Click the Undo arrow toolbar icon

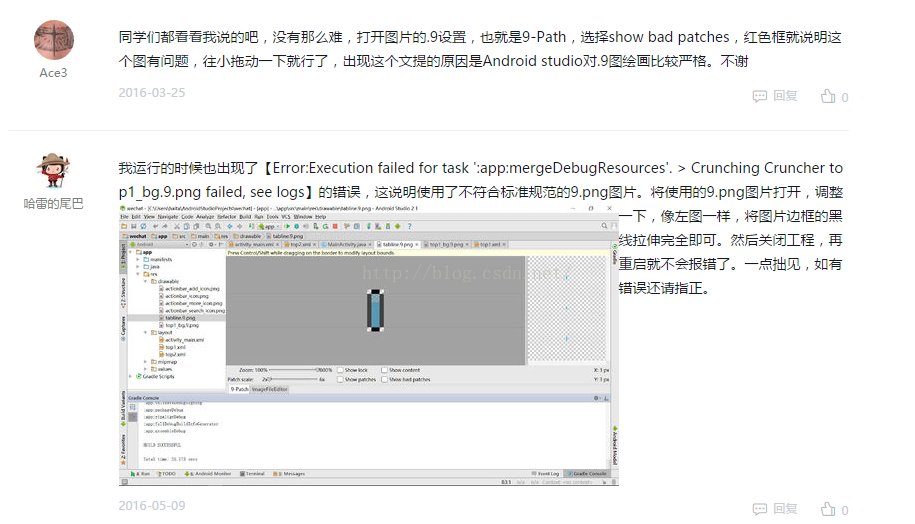[155, 226]
